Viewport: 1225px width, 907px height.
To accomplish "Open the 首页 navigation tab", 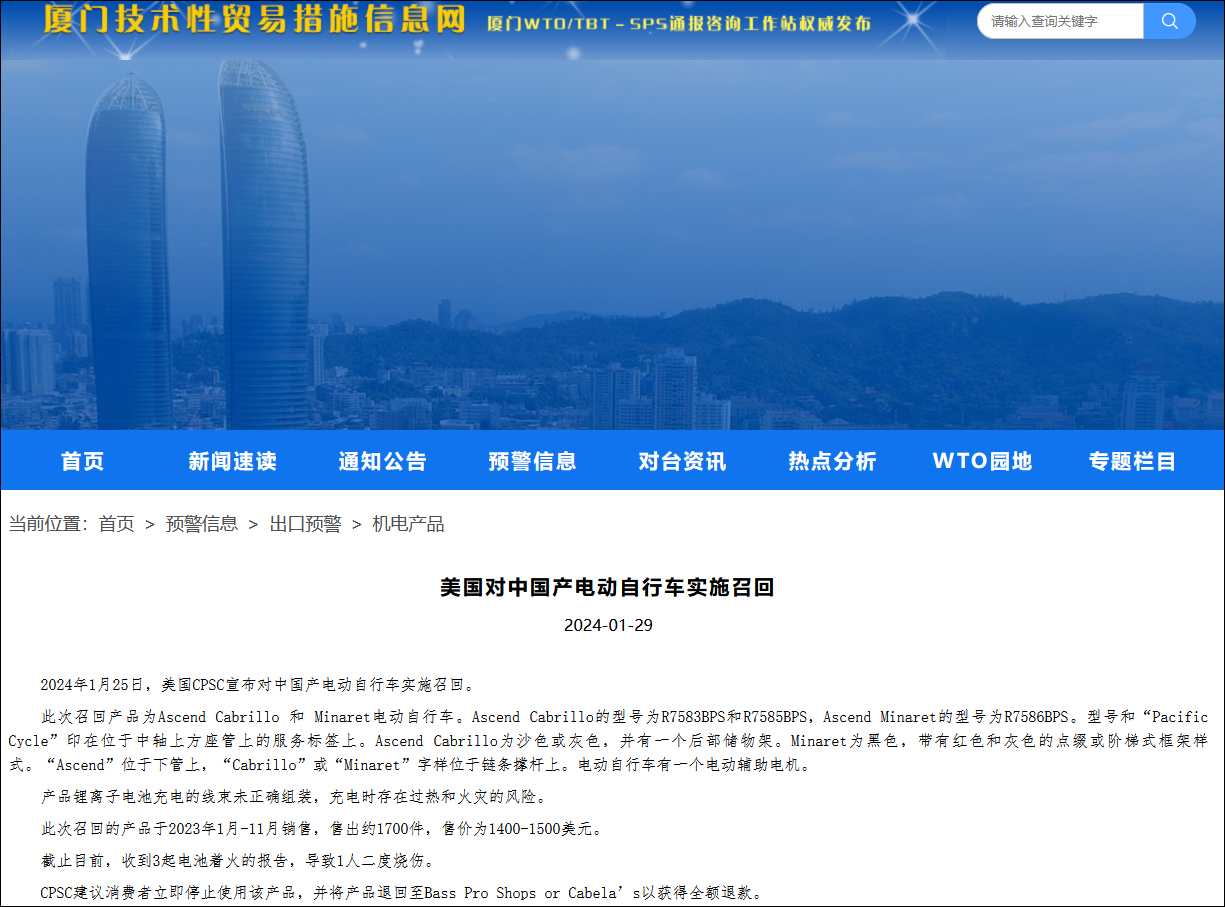I will click(x=82, y=461).
